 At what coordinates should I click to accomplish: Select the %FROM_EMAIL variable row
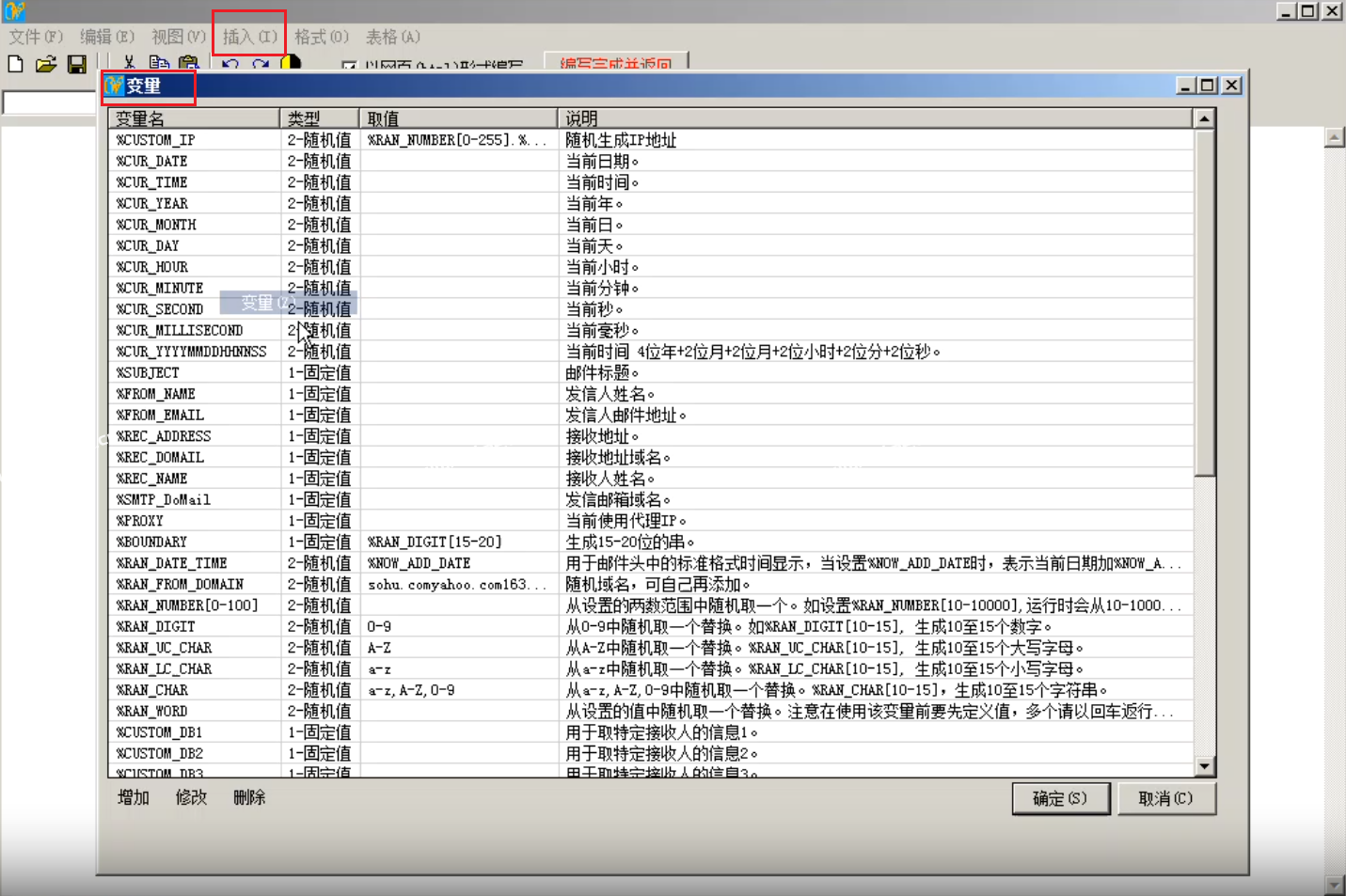pyautogui.click(x=651, y=416)
